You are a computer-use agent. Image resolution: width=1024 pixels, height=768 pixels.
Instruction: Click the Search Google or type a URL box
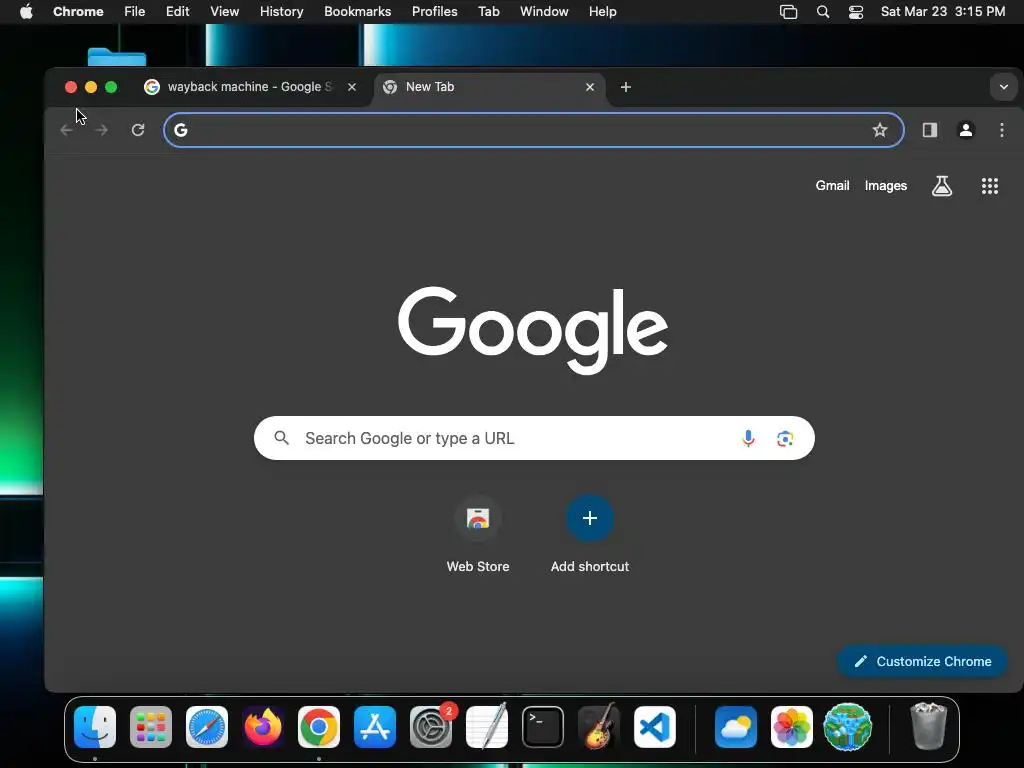(x=534, y=438)
